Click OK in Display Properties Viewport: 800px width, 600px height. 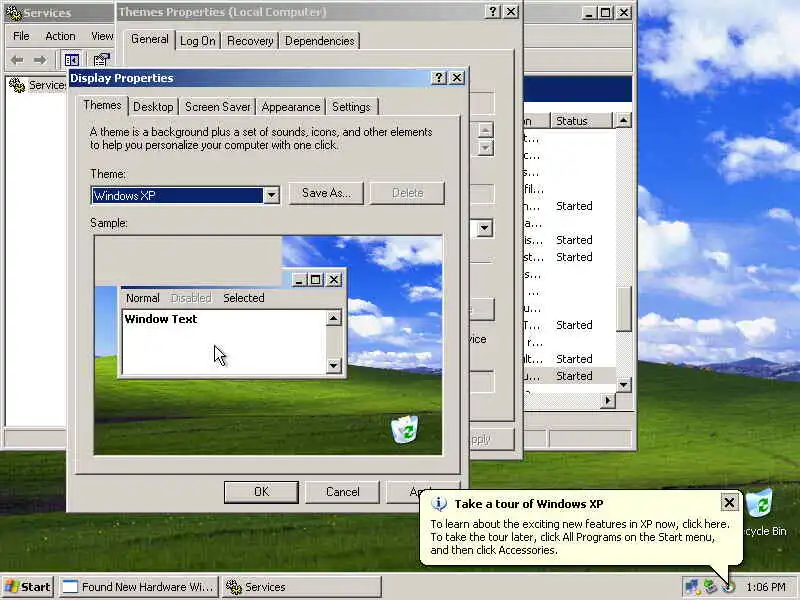coord(261,492)
